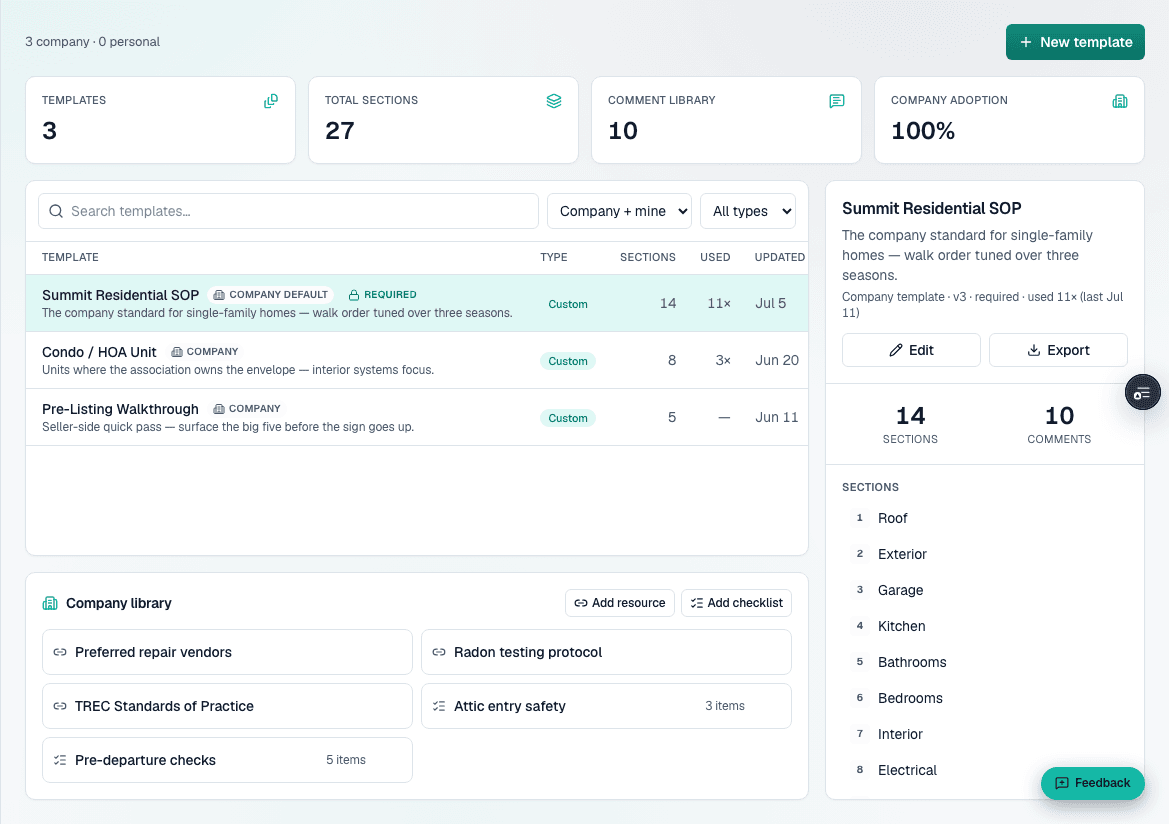Click the Pre-Listing Walkthrough company icon
The width and height of the screenshot is (1169, 824).
(x=219, y=409)
